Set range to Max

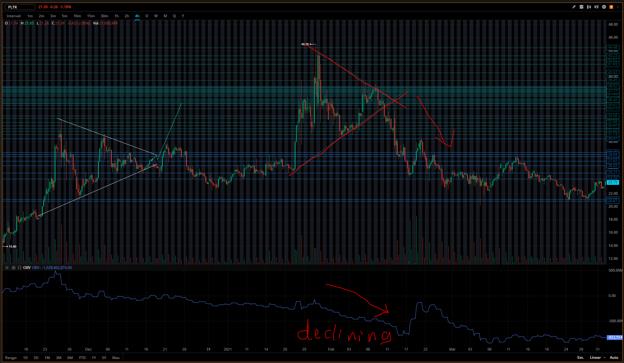[x=116, y=358]
